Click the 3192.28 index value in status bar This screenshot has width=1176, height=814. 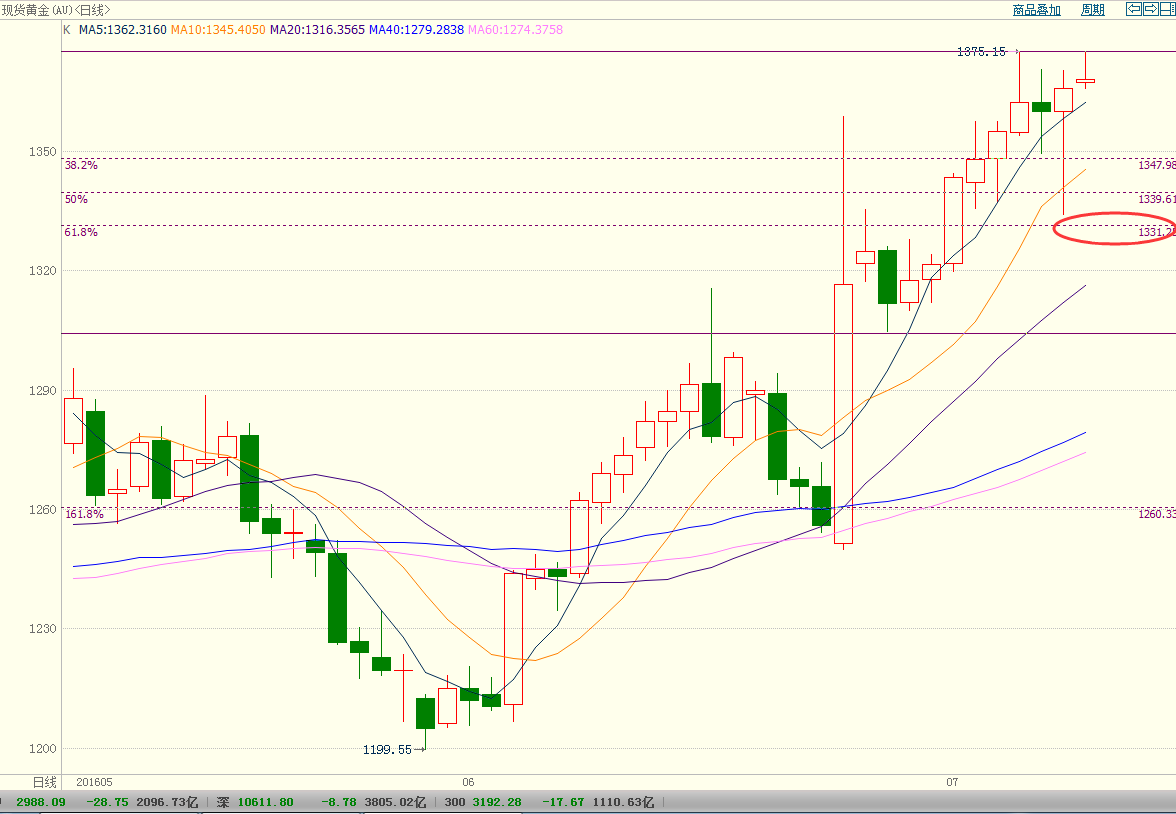(x=496, y=802)
